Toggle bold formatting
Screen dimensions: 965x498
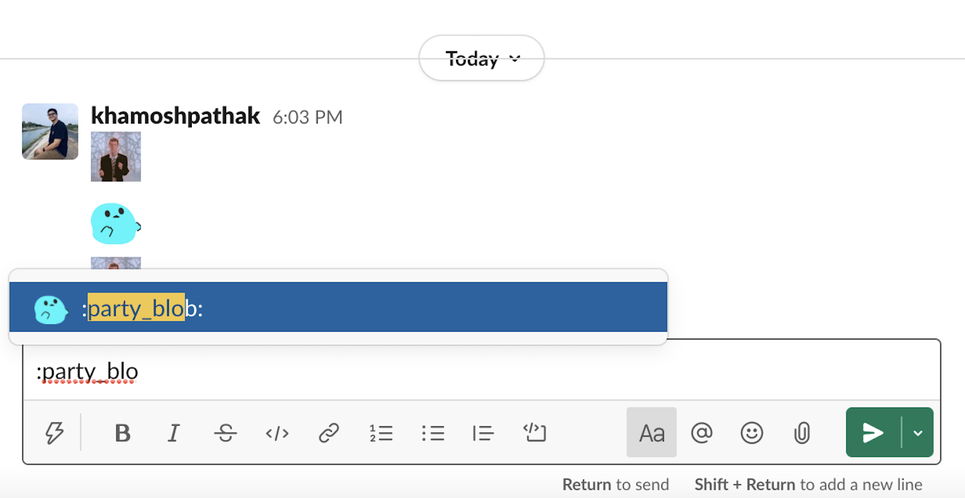pyautogui.click(x=122, y=433)
